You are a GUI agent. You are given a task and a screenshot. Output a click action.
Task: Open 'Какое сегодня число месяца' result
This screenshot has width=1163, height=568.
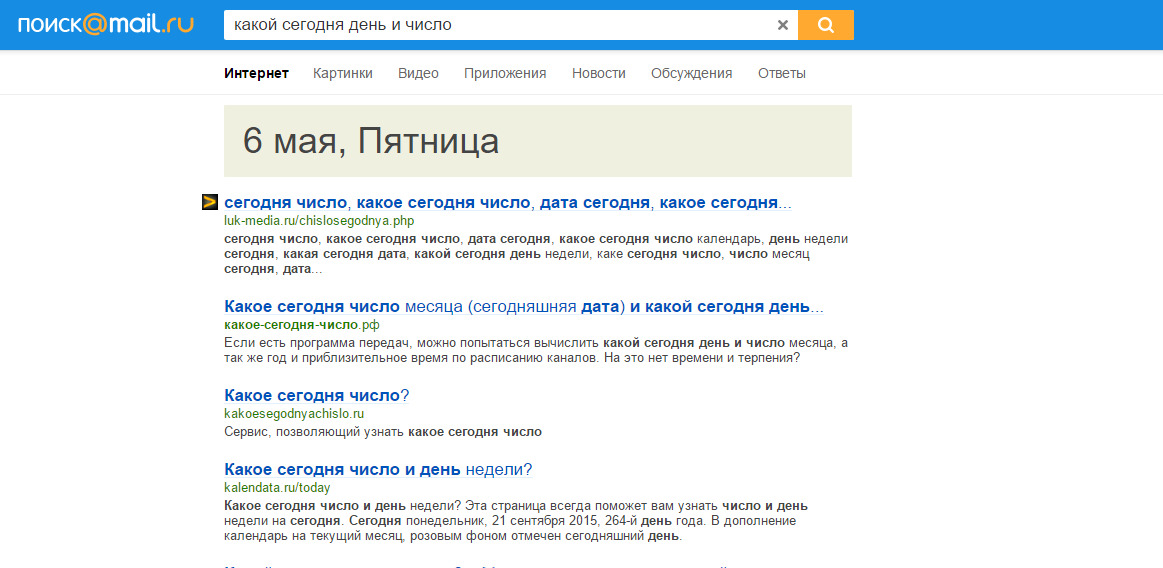523,307
